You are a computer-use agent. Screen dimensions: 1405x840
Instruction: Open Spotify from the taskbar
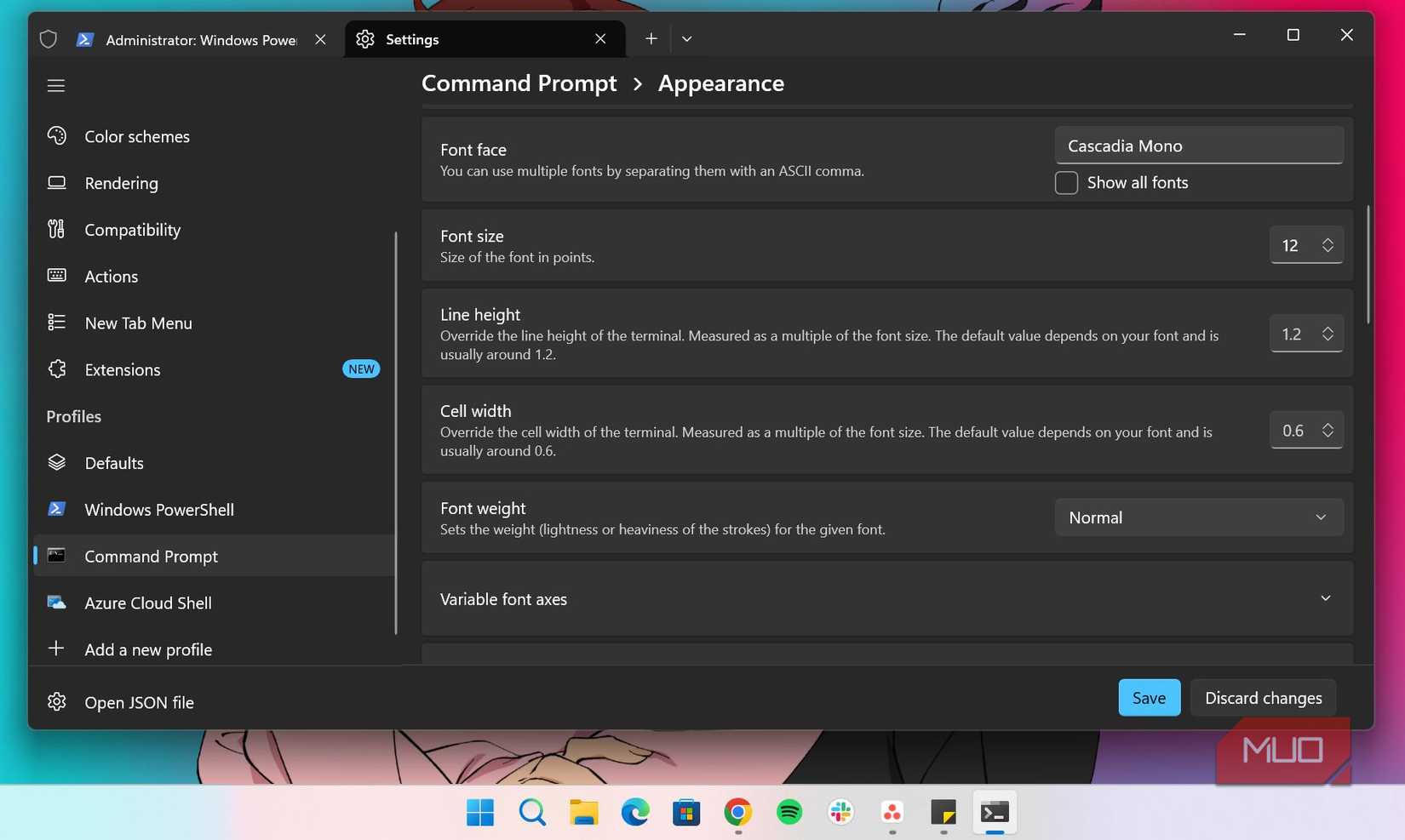789,812
